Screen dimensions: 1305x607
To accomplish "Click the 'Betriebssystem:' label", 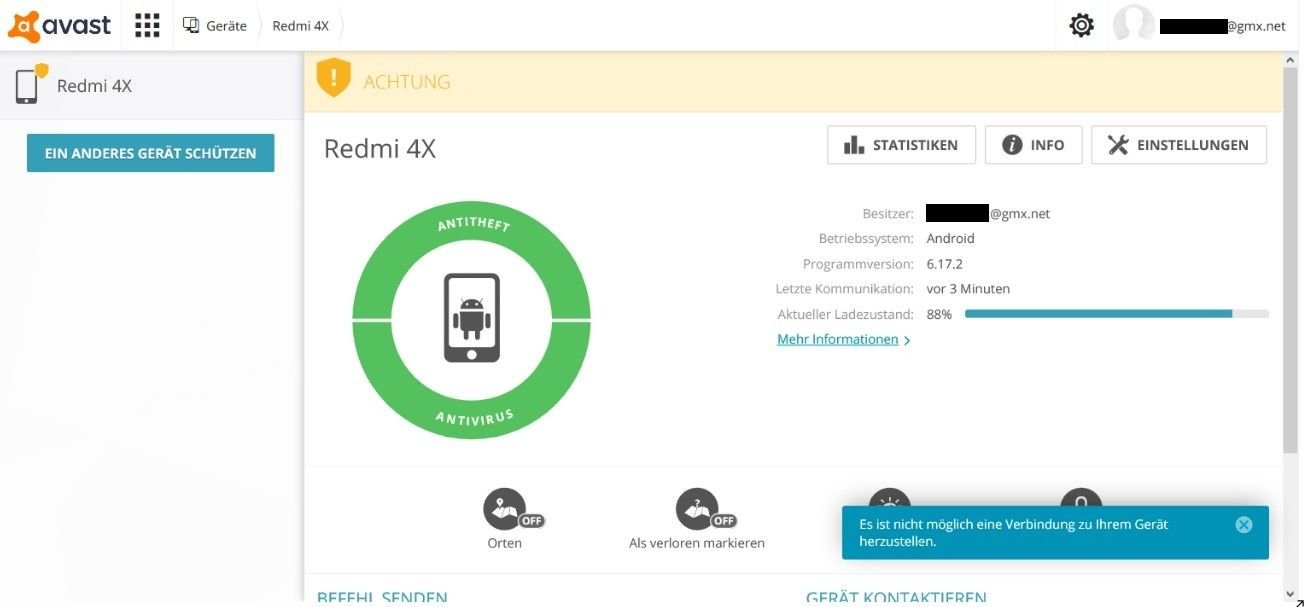I will tap(866, 239).
